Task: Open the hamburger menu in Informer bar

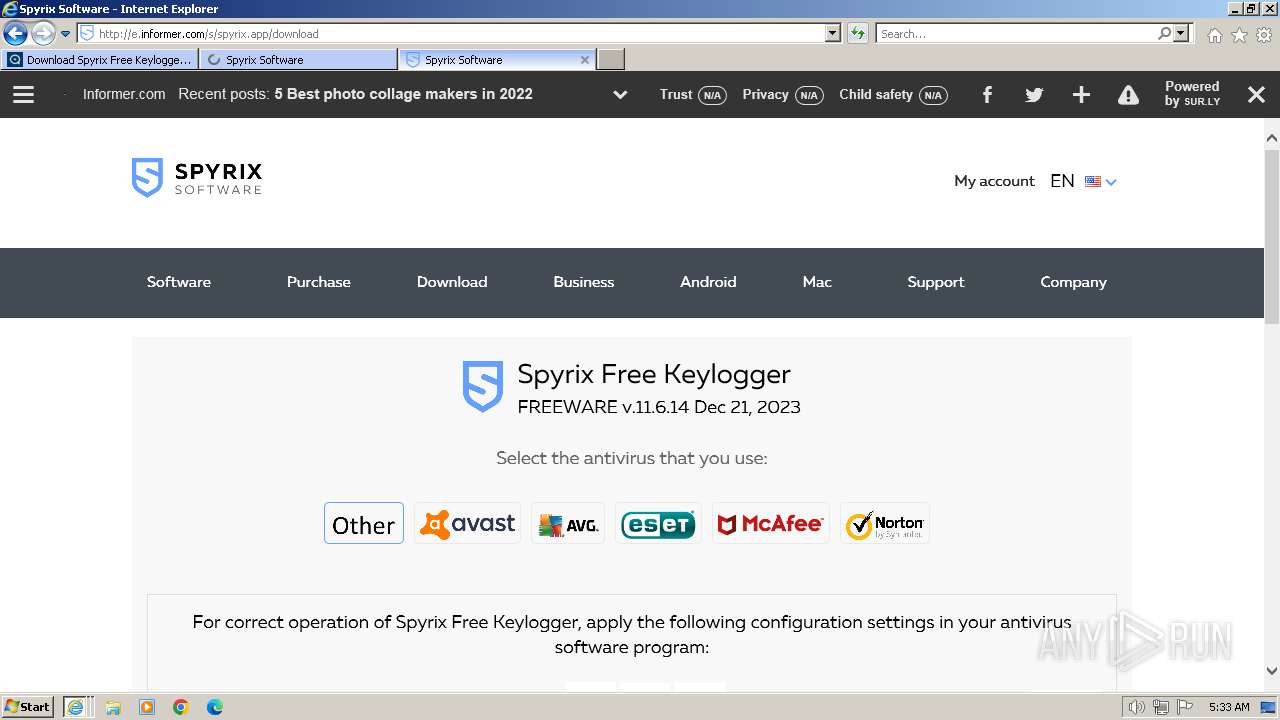Action: click(x=24, y=95)
